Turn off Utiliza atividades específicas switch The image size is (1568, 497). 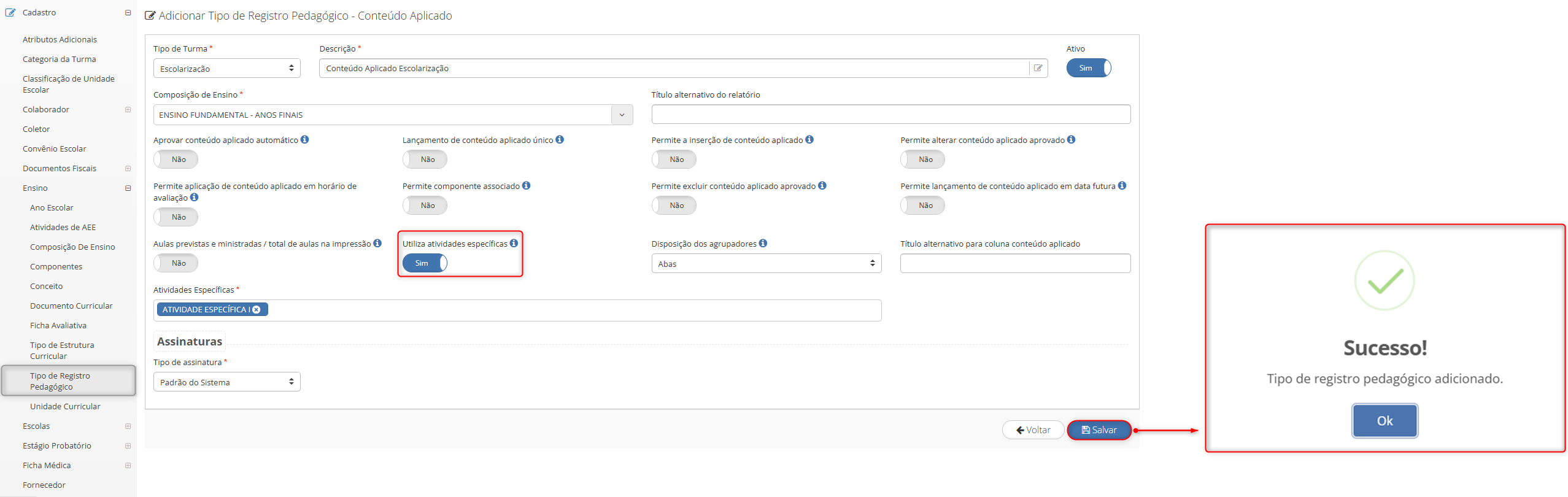point(425,263)
